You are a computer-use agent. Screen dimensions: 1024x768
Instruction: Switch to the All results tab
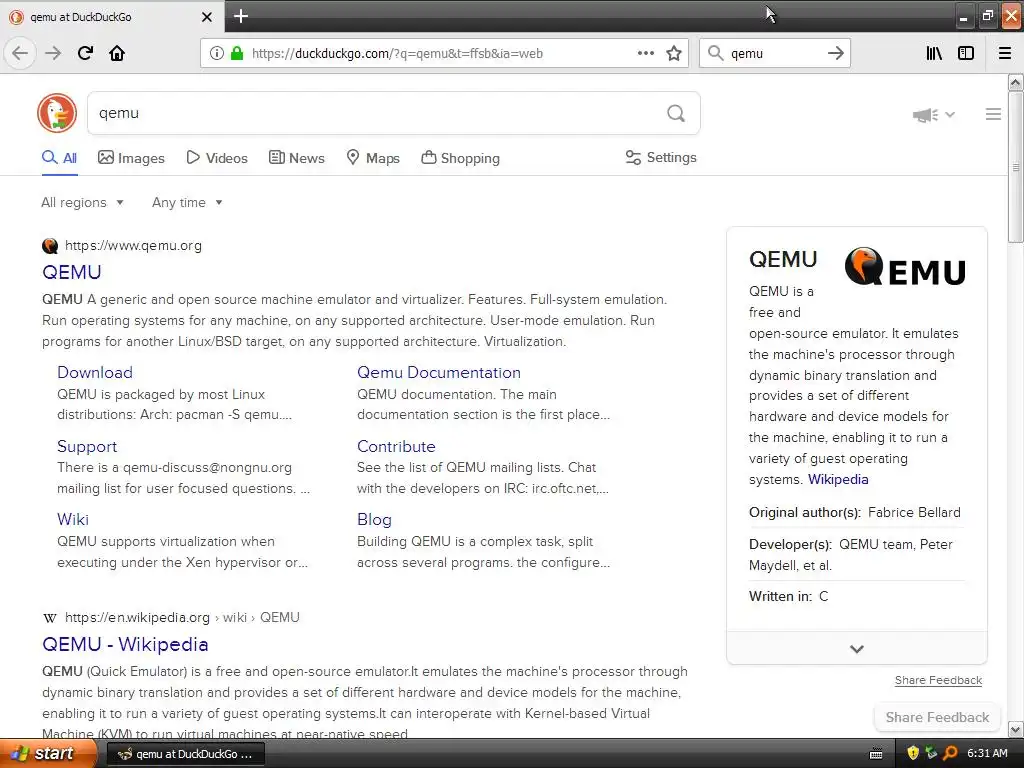click(59, 158)
